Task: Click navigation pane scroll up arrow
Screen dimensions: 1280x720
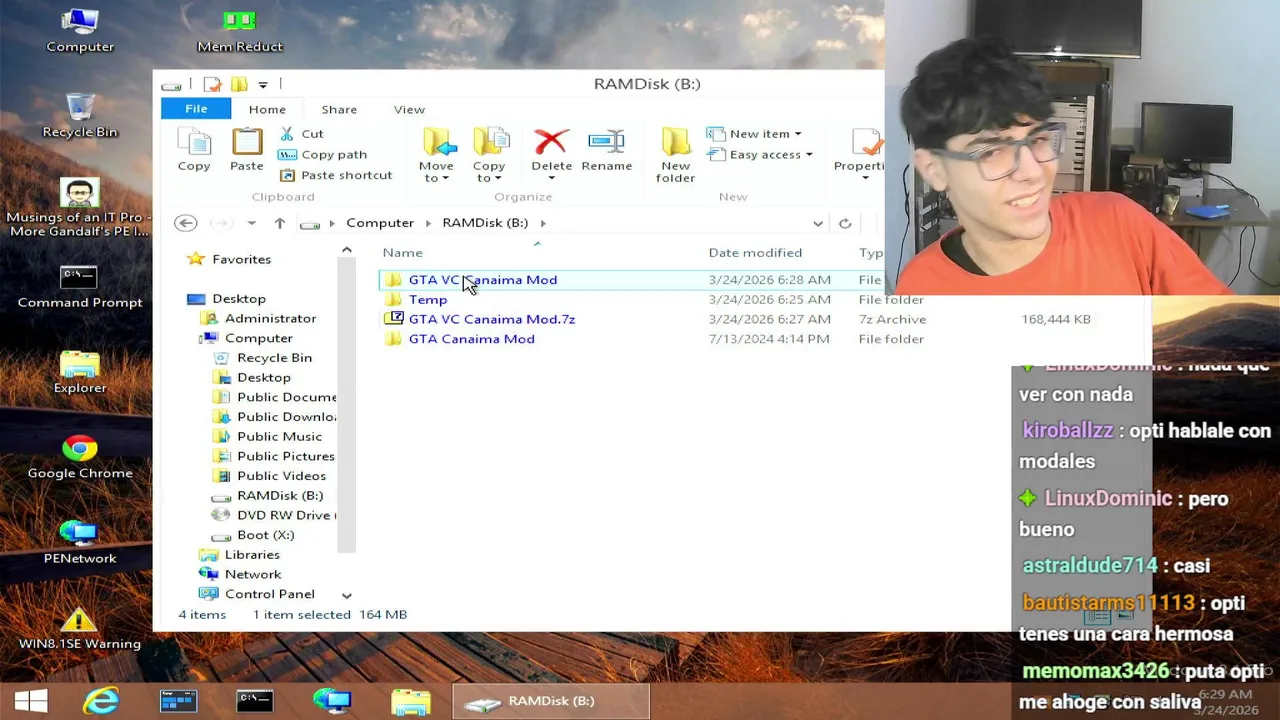Action: coord(347,250)
